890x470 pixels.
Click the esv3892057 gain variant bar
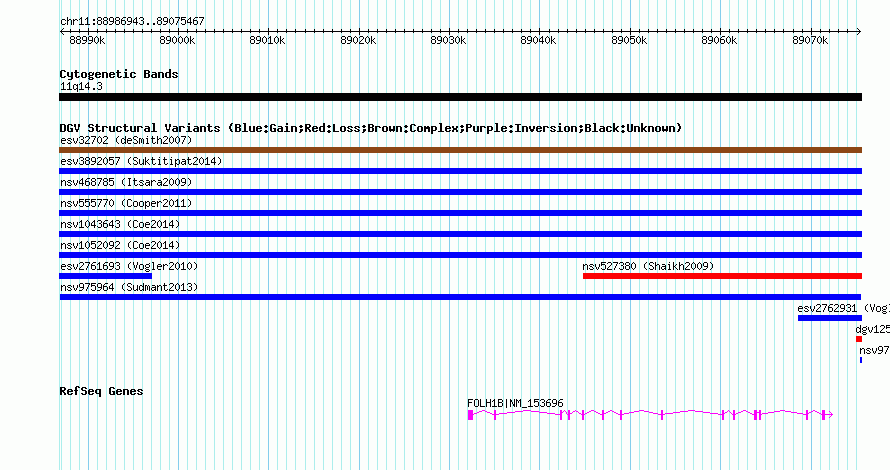pos(460,171)
